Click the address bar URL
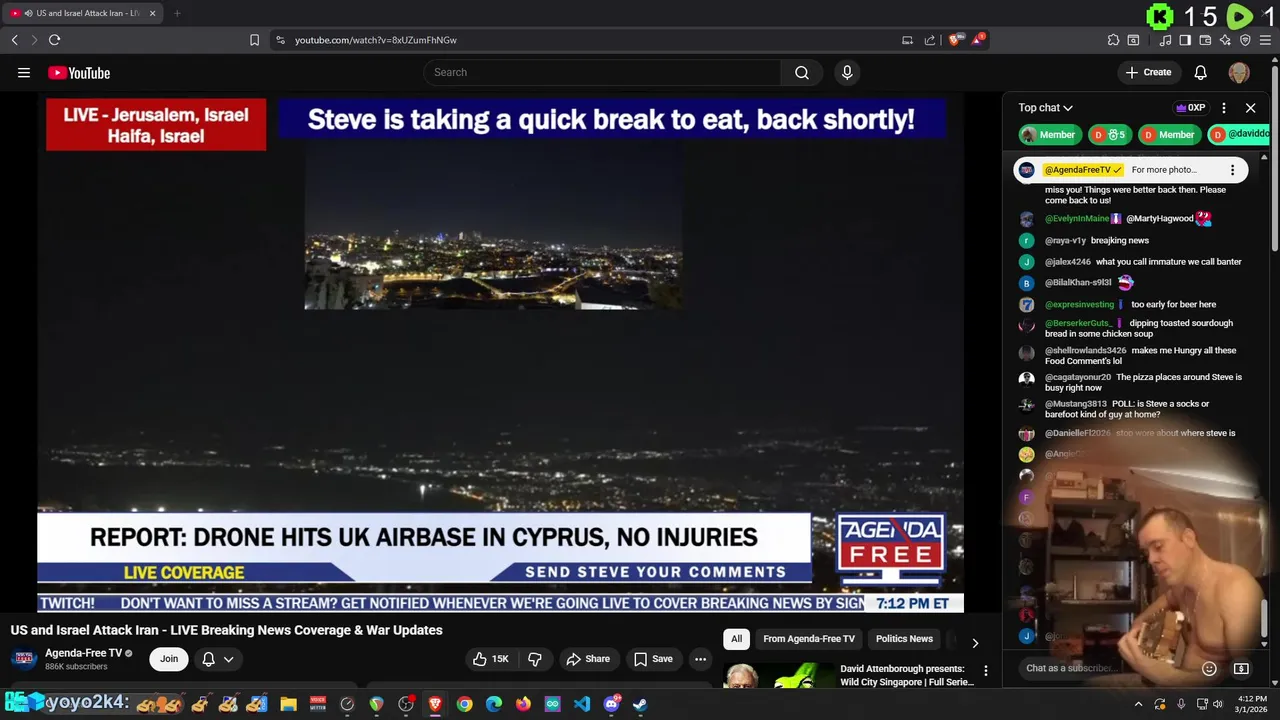This screenshot has width=1280, height=720. (x=376, y=40)
